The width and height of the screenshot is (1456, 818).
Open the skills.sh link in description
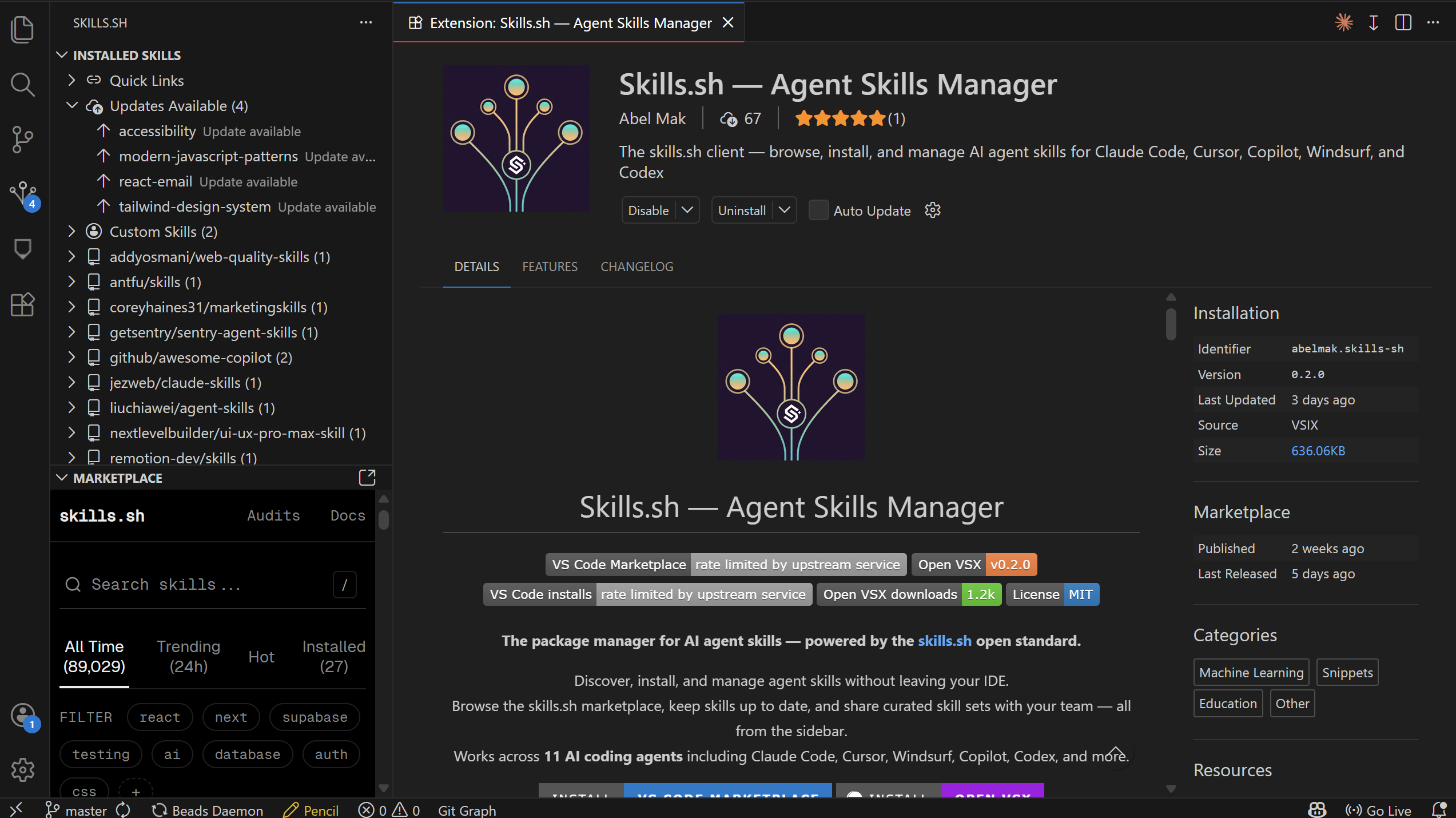pyautogui.click(x=944, y=641)
